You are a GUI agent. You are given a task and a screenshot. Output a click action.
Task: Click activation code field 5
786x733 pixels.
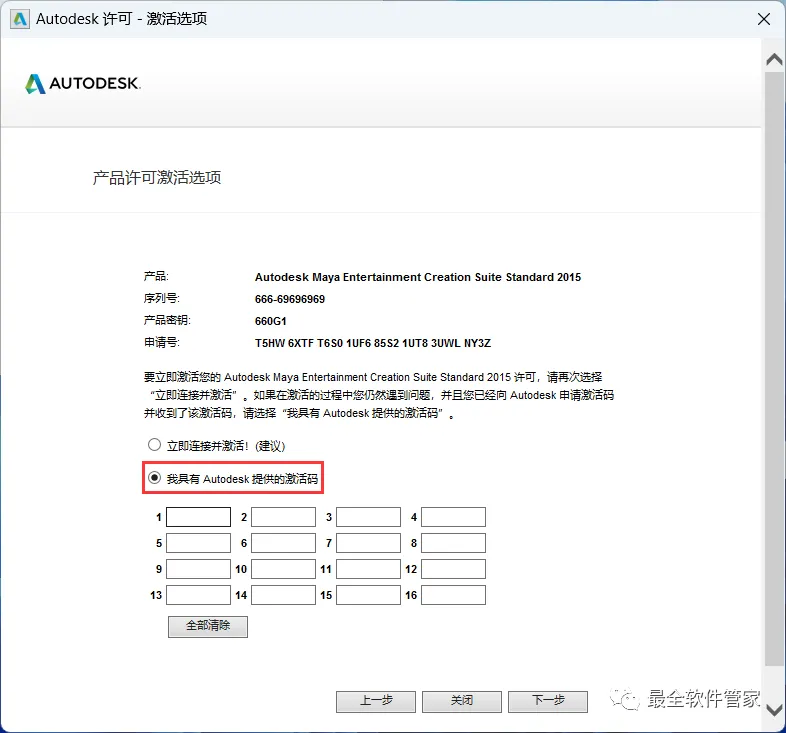pyautogui.click(x=199, y=543)
